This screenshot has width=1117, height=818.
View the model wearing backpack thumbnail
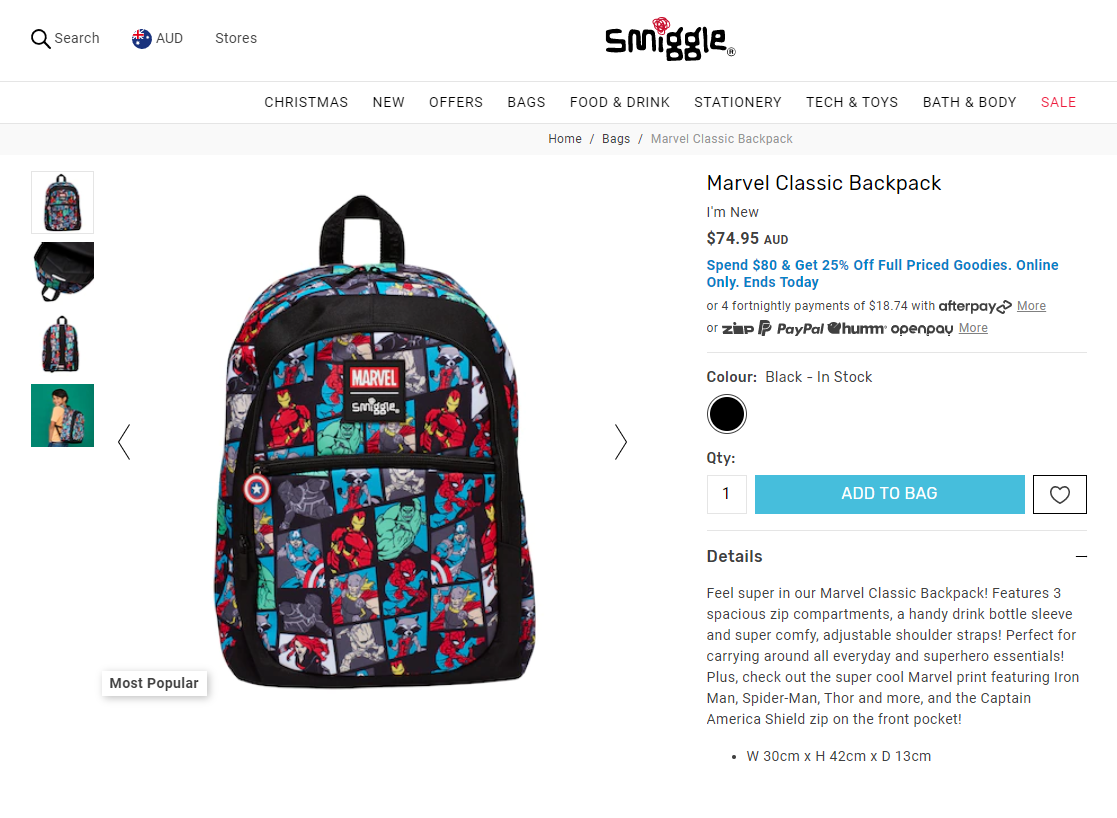click(x=63, y=415)
